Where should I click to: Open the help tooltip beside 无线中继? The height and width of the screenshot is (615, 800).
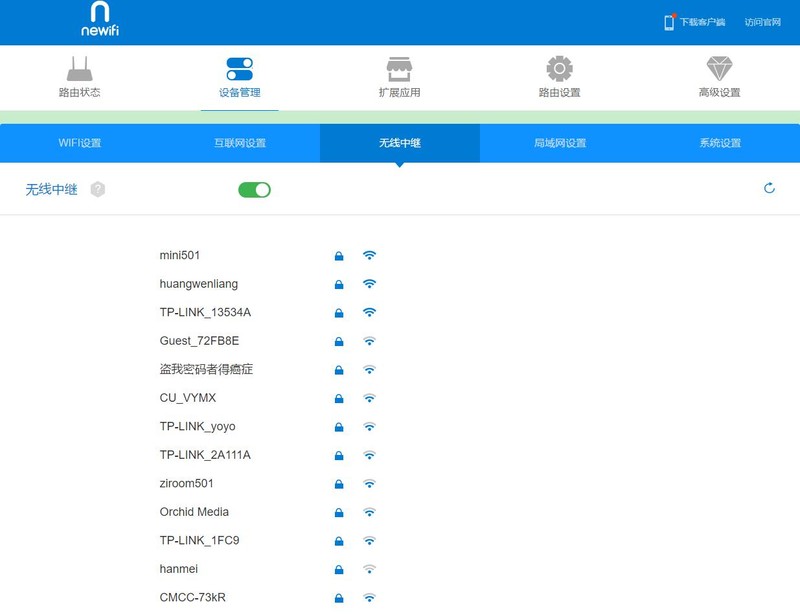tap(97, 188)
